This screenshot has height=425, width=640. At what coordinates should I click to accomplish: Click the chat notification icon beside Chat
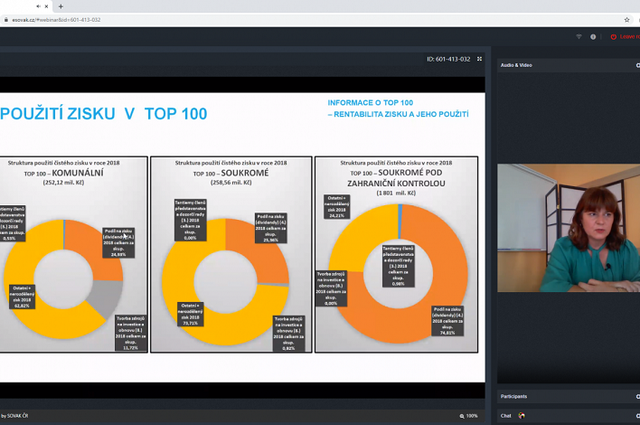click(520, 415)
